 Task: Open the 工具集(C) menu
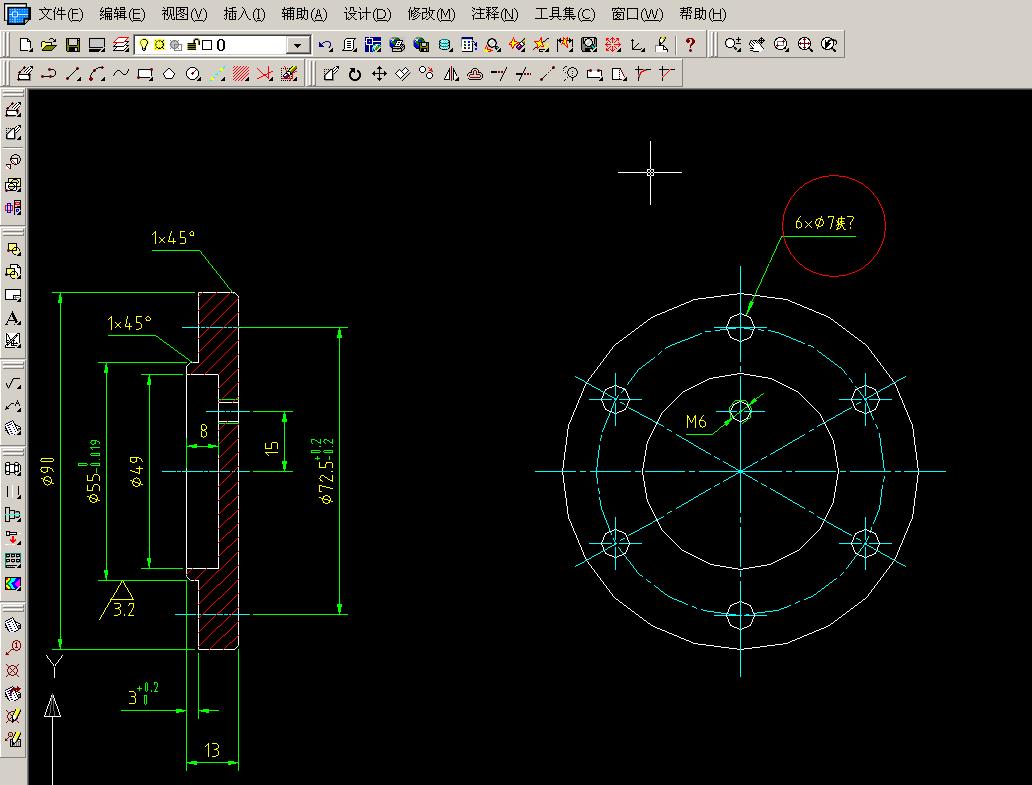565,14
